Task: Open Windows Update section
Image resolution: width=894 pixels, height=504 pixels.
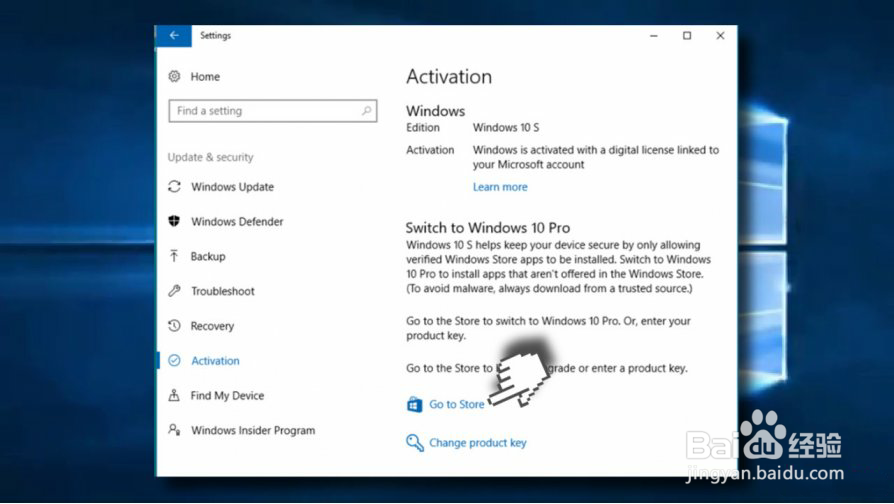Action: 232,187
